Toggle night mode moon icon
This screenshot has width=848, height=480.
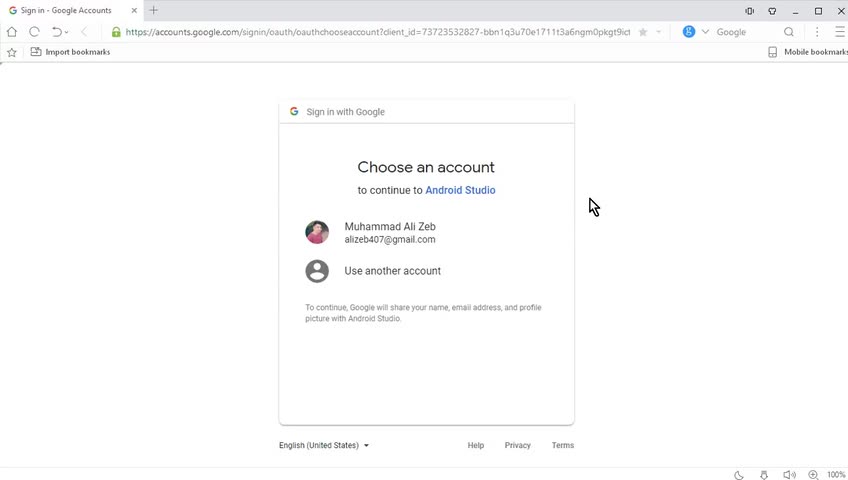(x=739, y=475)
